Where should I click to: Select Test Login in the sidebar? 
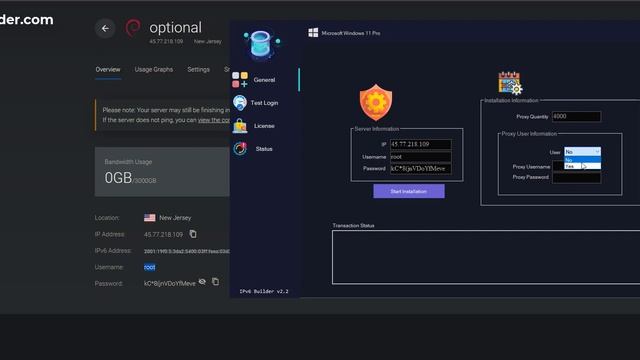(x=264, y=103)
